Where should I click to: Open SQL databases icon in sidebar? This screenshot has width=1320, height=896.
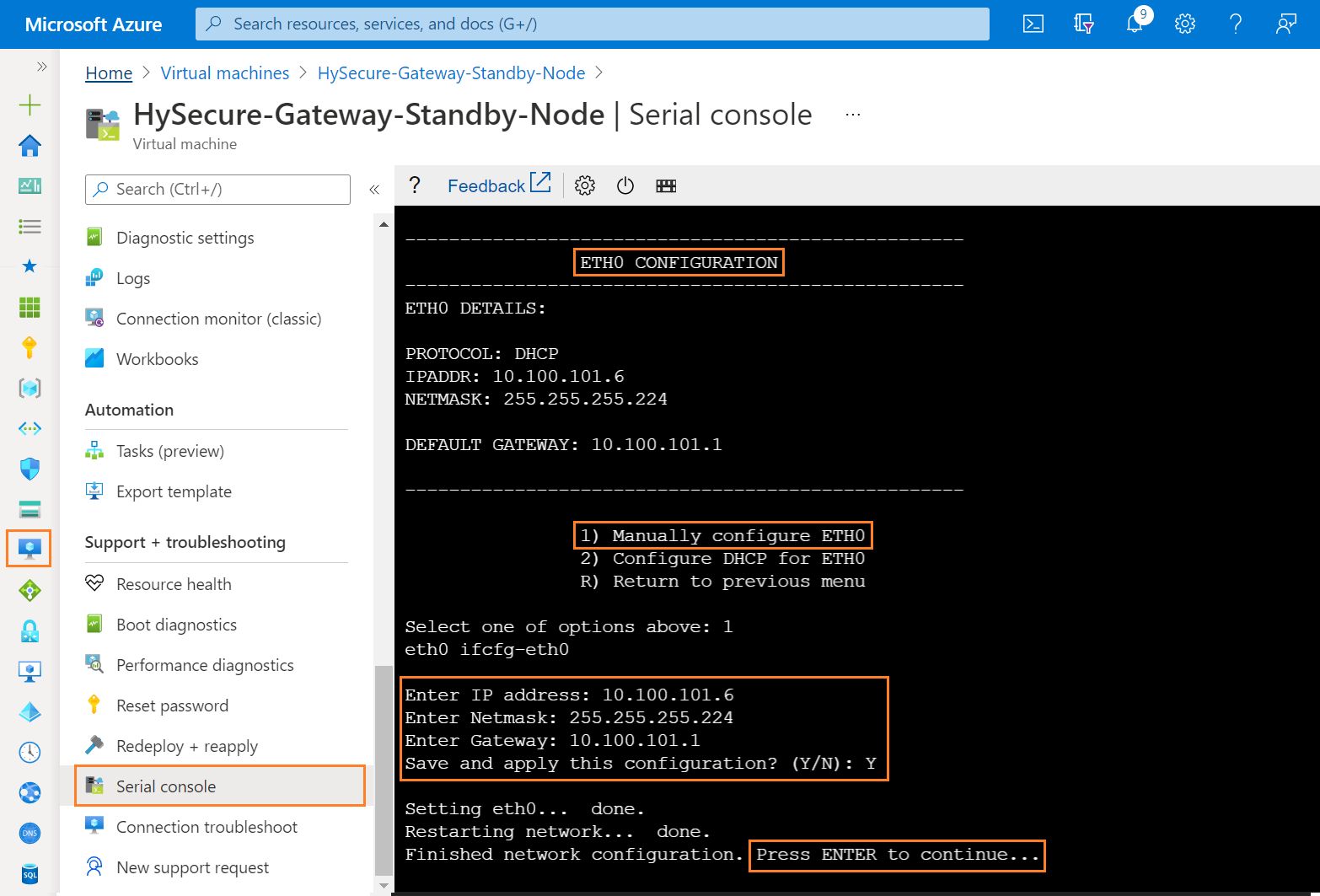coord(30,873)
